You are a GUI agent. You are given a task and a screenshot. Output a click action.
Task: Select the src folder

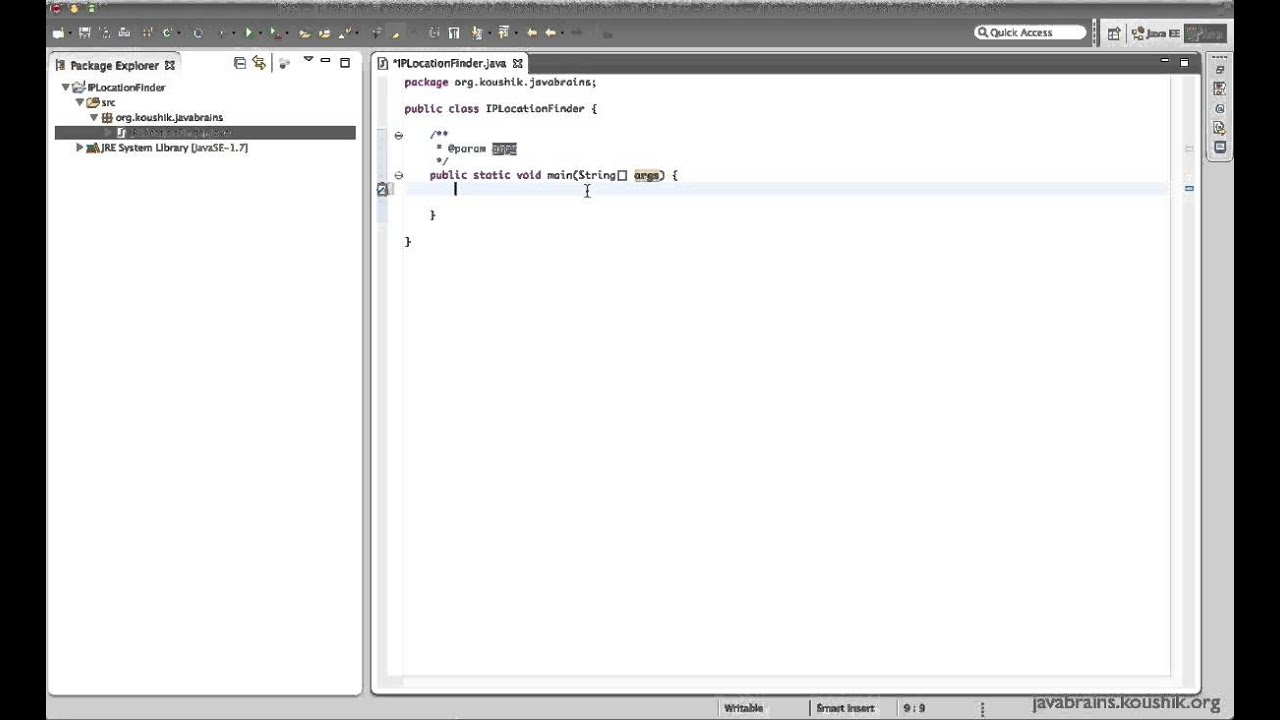pyautogui.click(x=108, y=102)
